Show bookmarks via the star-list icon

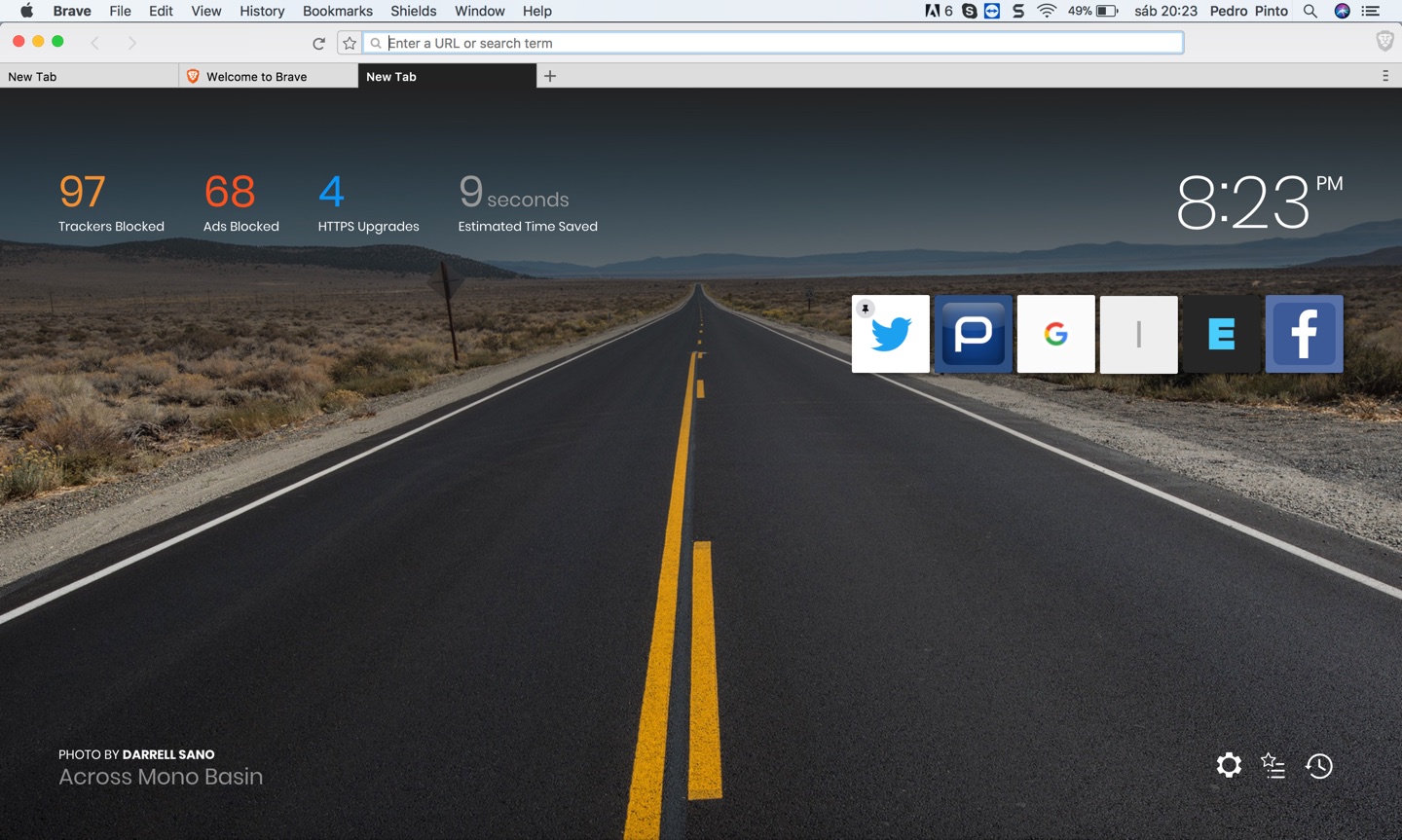click(1273, 765)
